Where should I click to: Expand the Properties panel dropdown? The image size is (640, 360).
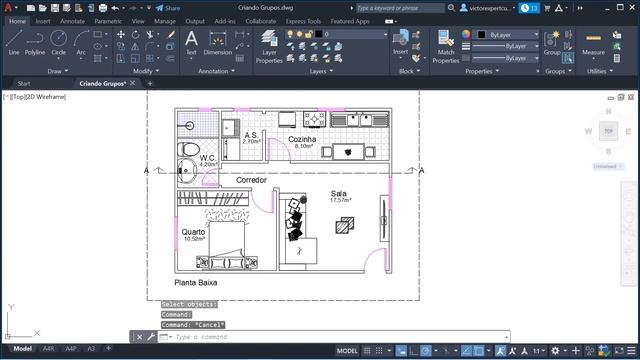tap(482, 71)
